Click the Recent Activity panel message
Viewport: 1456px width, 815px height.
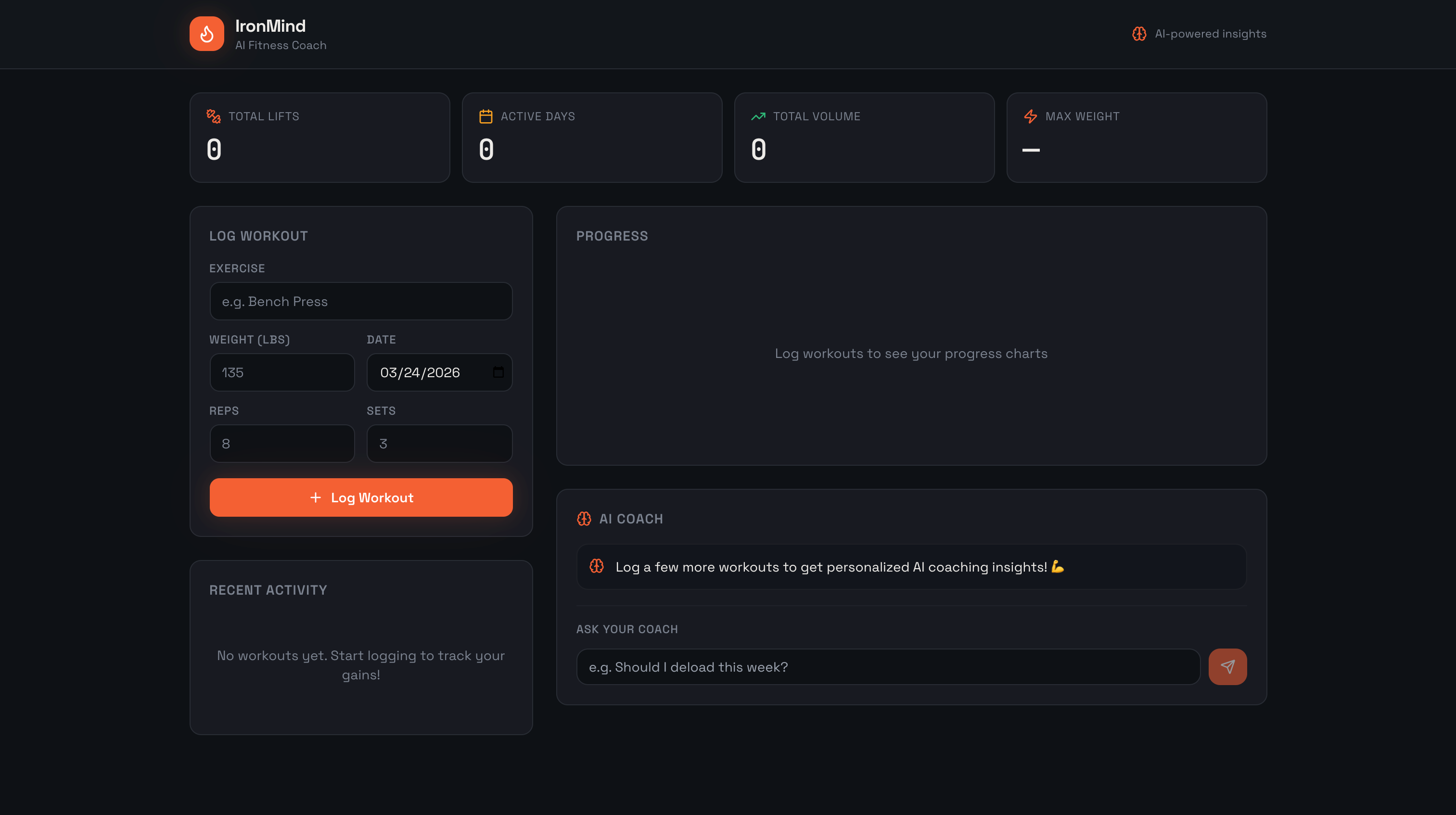point(360,665)
